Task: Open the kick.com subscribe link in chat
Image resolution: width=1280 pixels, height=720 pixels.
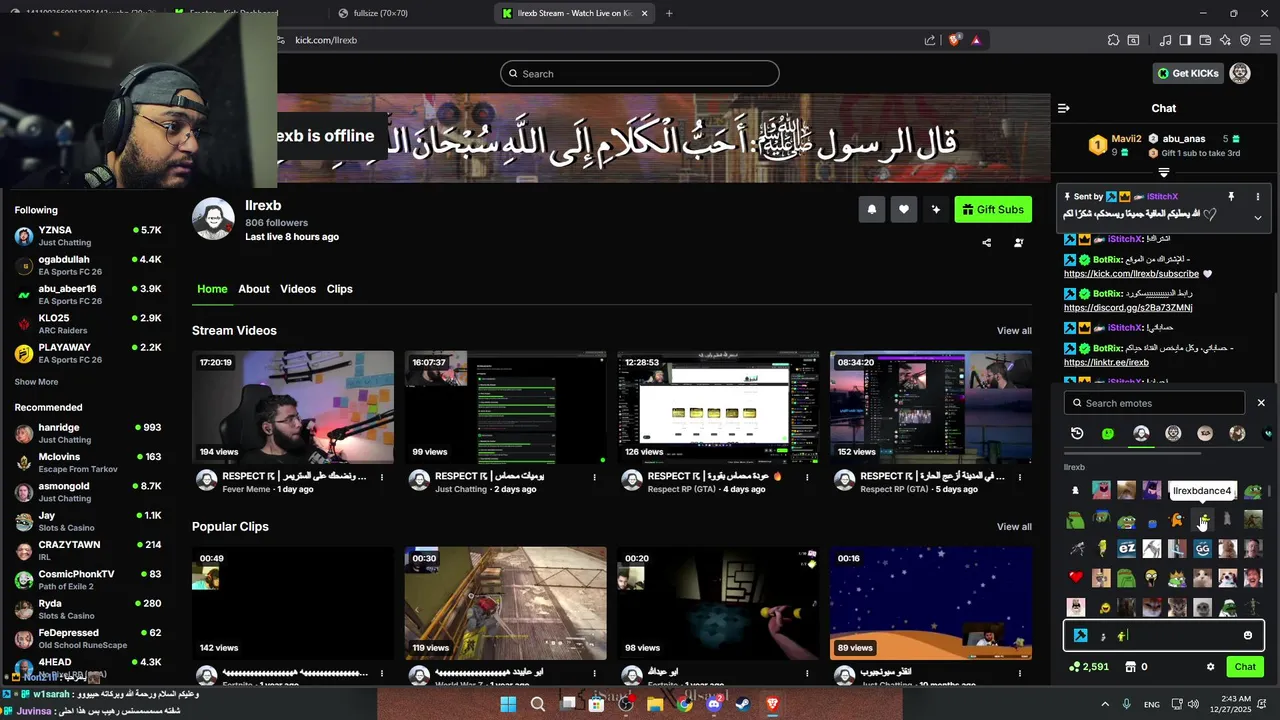Action: click(x=1131, y=273)
